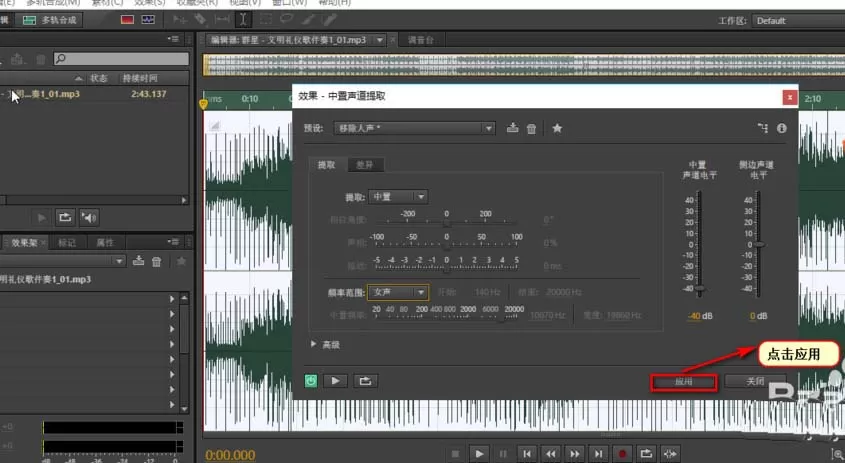Toggle loop preview button in dialog

tap(365, 381)
